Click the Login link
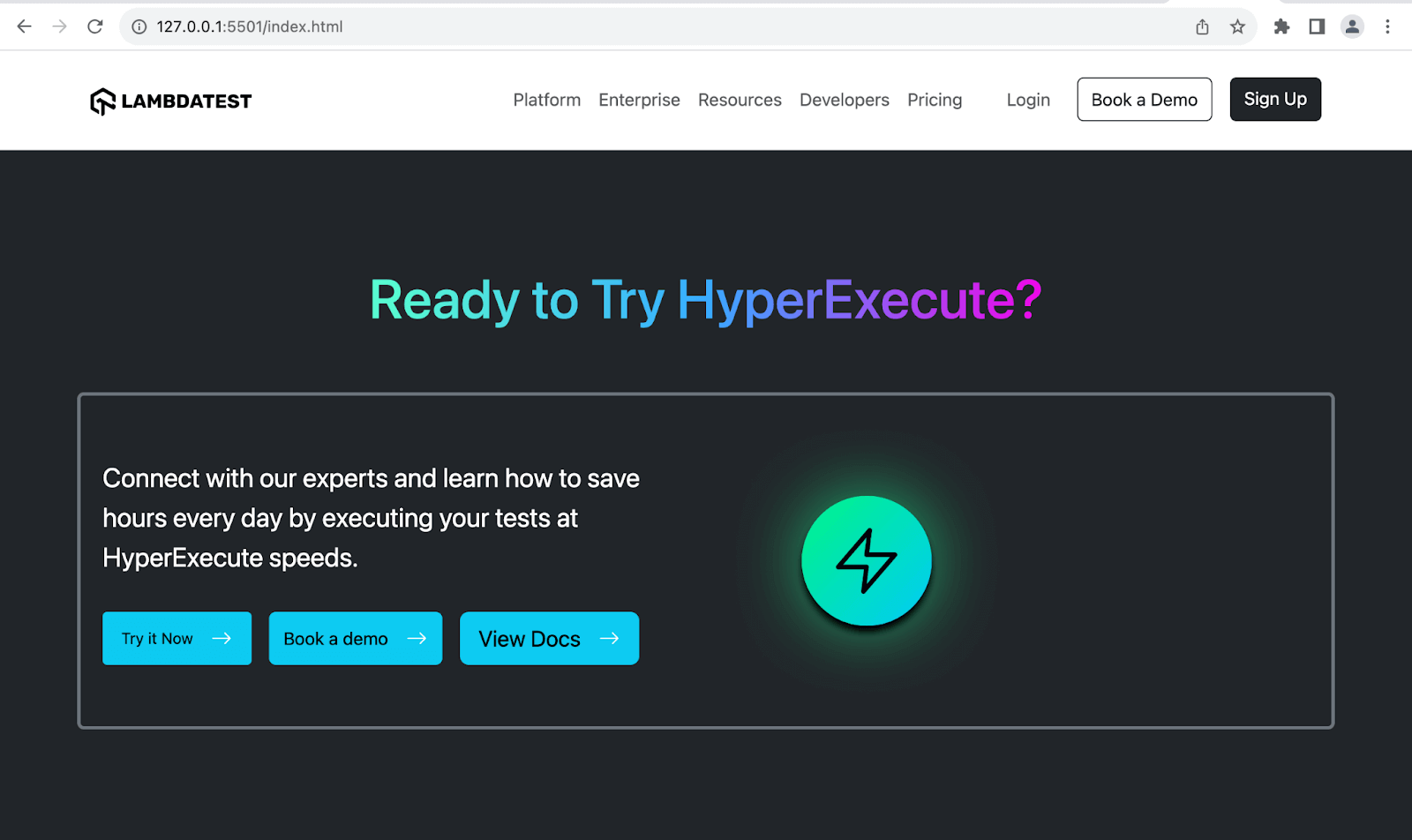Viewport: 1412px width, 840px height. (1028, 100)
